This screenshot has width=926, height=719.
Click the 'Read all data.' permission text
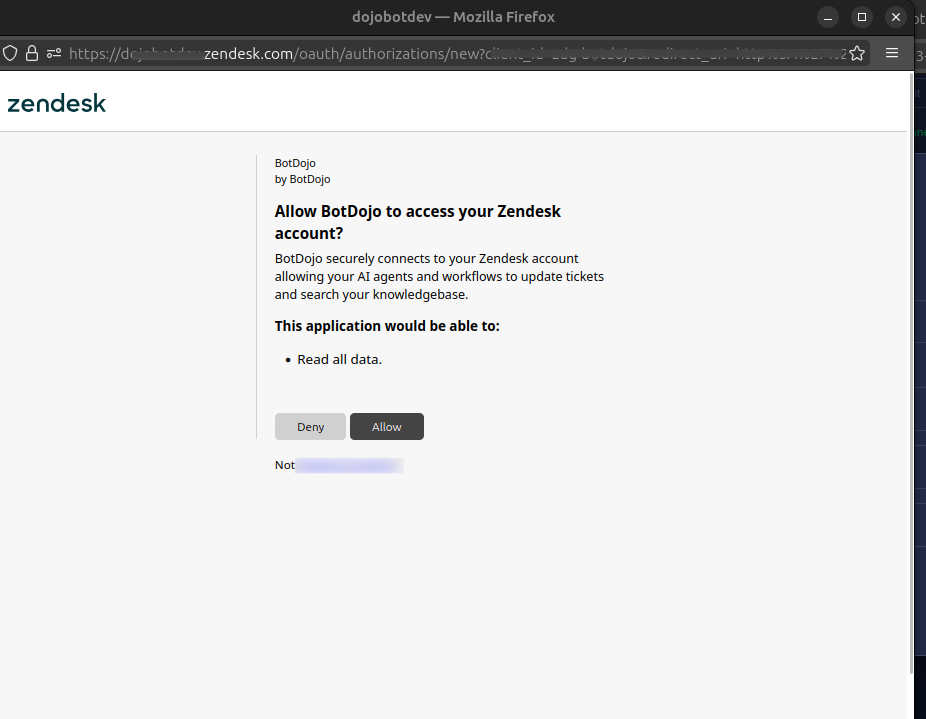[x=340, y=359]
